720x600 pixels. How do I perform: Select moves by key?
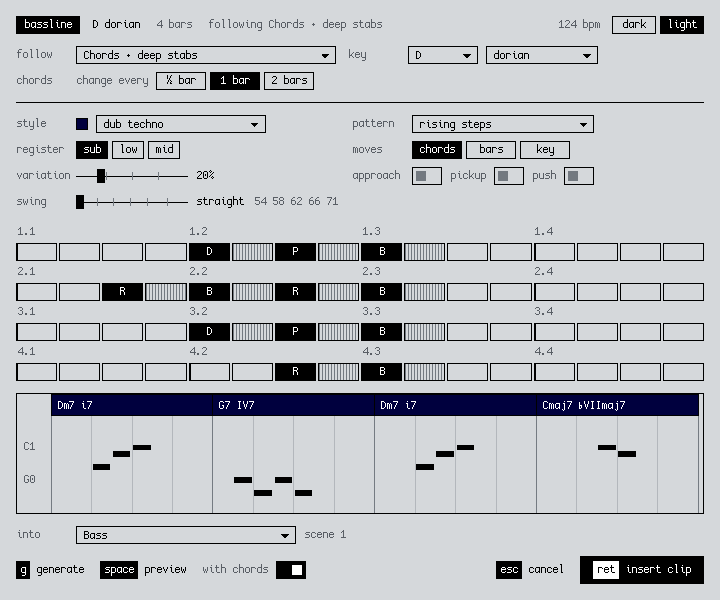[545, 150]
